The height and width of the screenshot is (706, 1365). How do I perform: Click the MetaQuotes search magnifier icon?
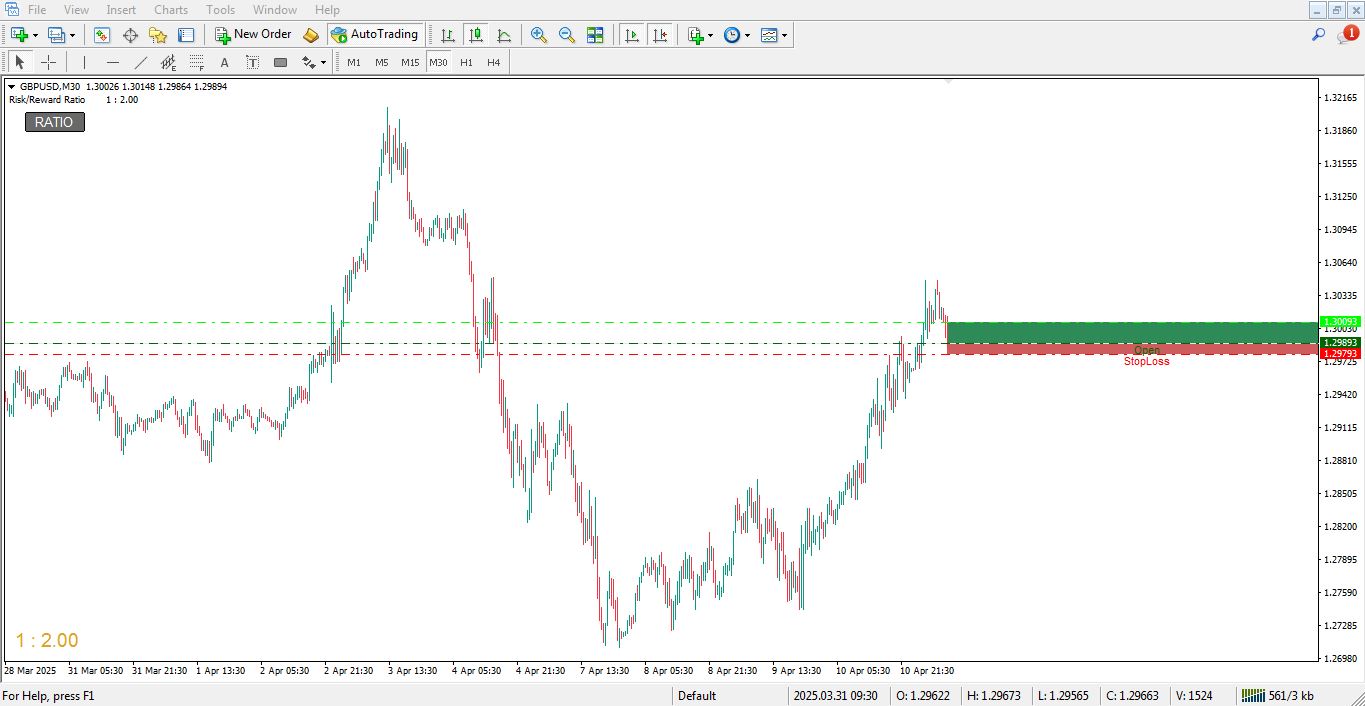pyautogui.click(x=1318, y=35)
